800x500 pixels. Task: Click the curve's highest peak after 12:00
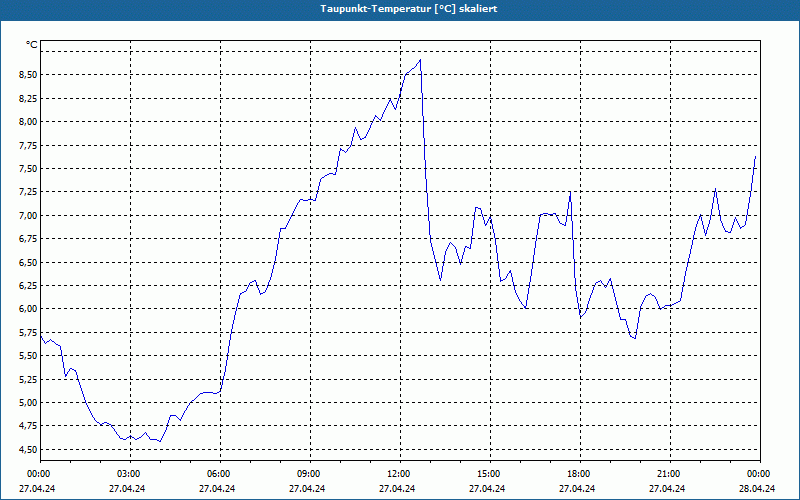(420, 60)
